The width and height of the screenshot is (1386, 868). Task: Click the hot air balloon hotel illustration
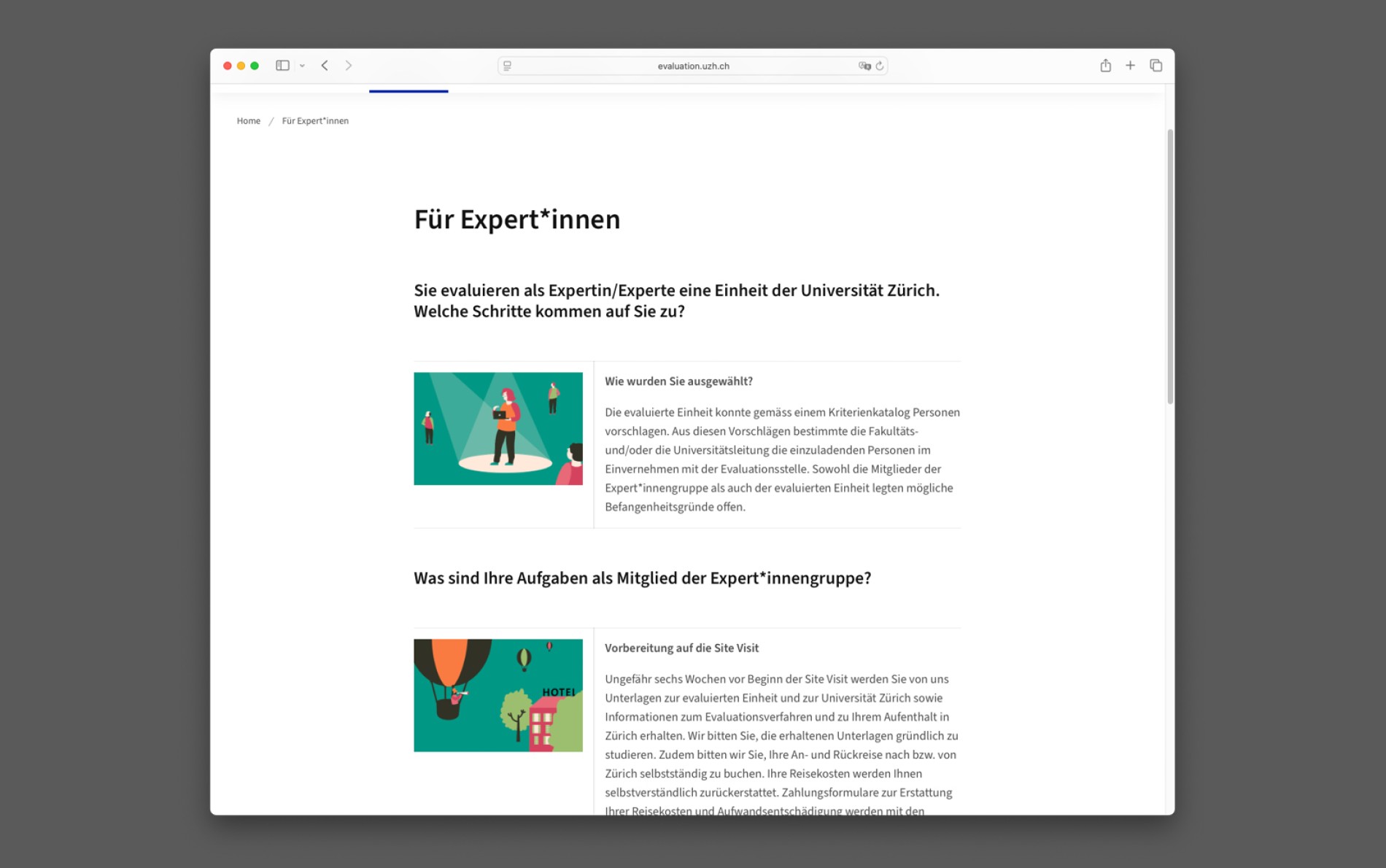498,695
